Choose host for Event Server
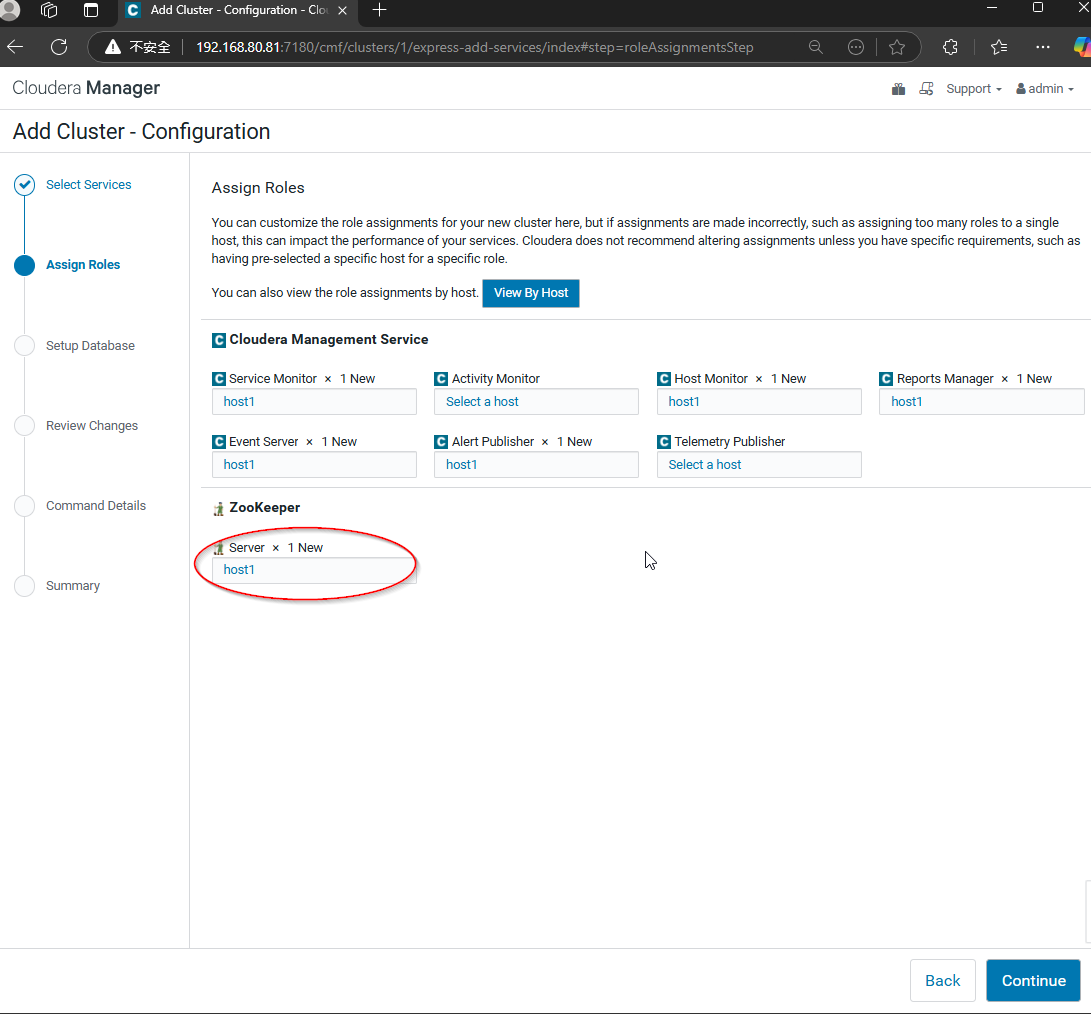Screen dimensions: 1091x1014 click(x=314, y=464)
